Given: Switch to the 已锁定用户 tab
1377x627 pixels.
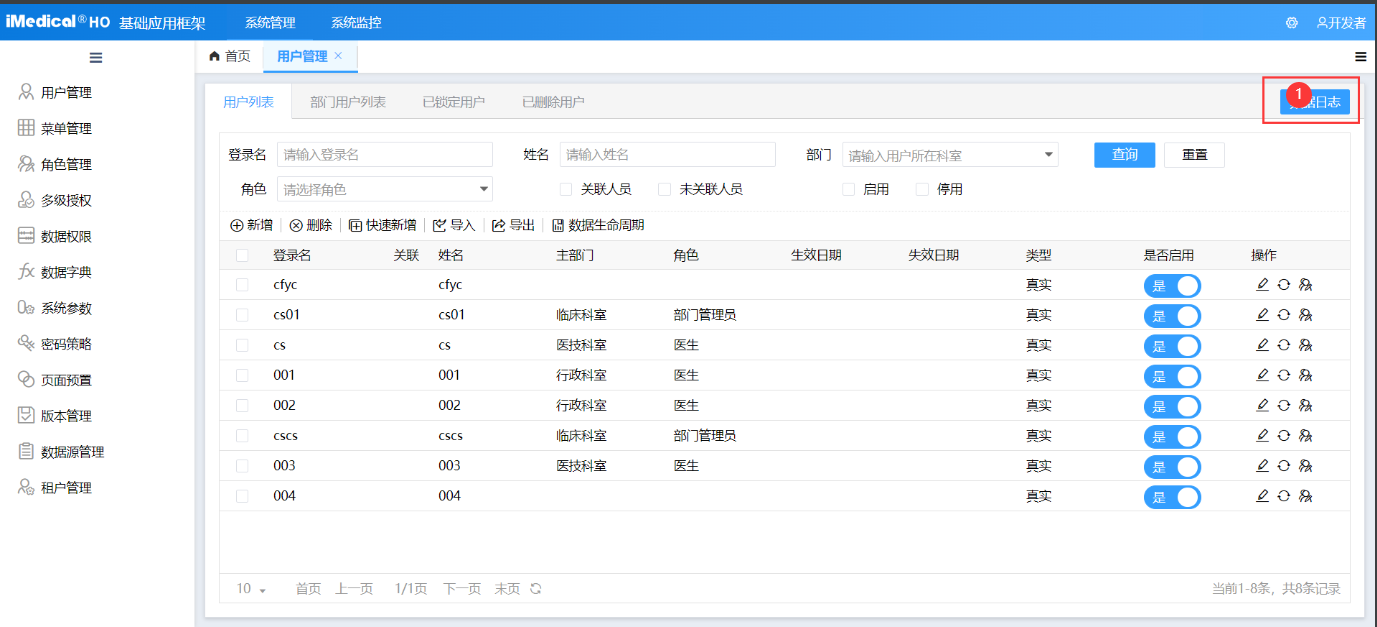Looking at the screenshot, I should click(453, 102).
